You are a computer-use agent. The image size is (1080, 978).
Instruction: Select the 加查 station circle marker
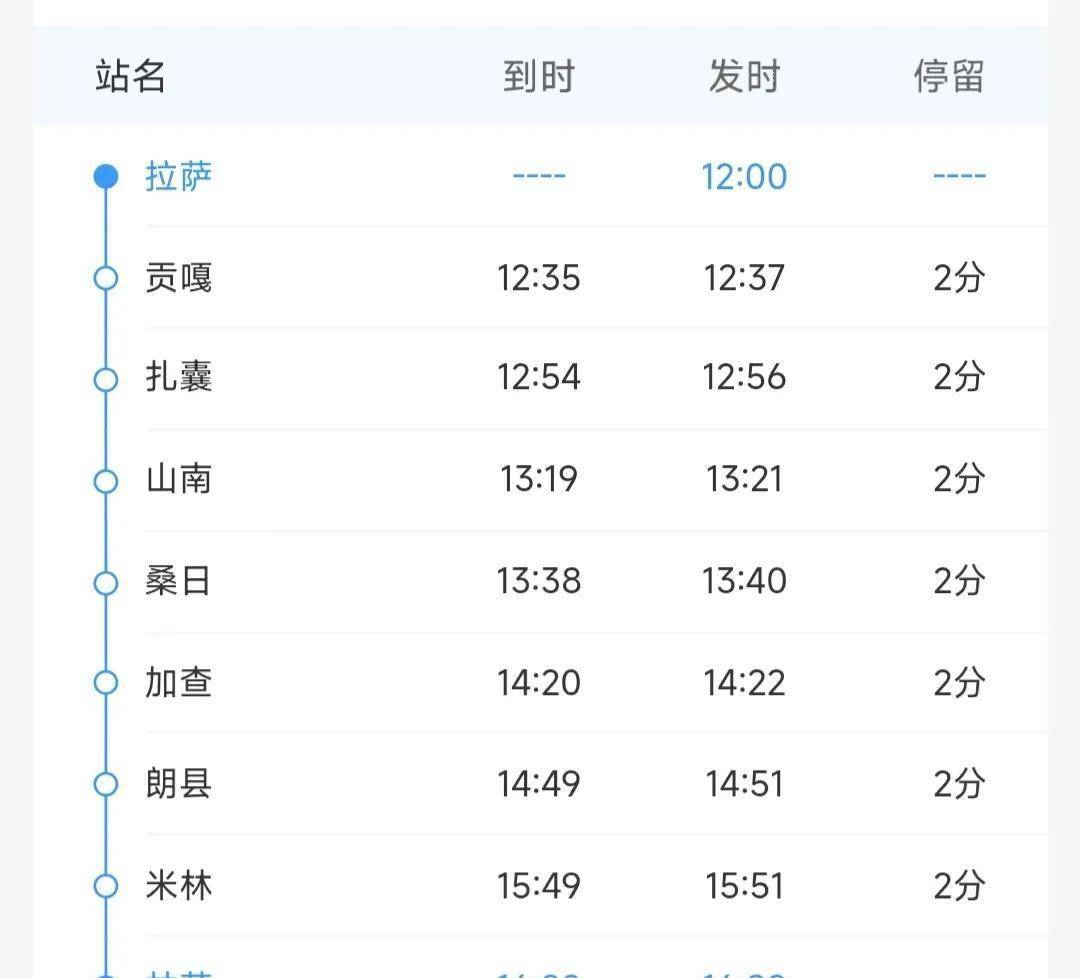tap(106, 683)
